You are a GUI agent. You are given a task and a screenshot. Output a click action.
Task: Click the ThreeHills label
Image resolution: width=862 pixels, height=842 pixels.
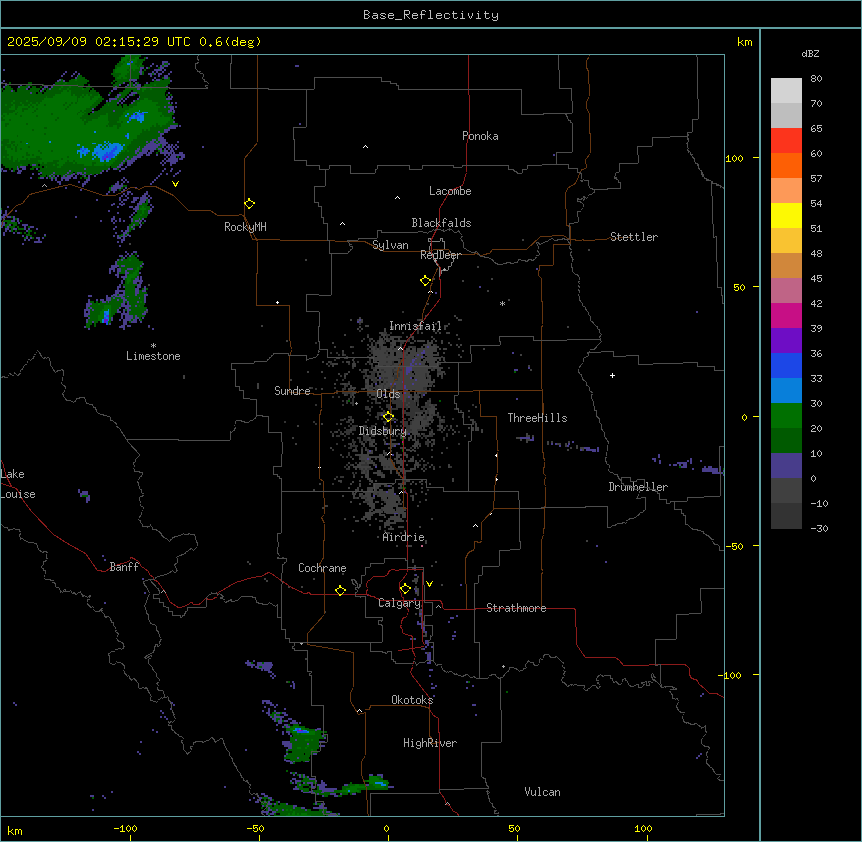pyautogui.click(x=537, y=418)
